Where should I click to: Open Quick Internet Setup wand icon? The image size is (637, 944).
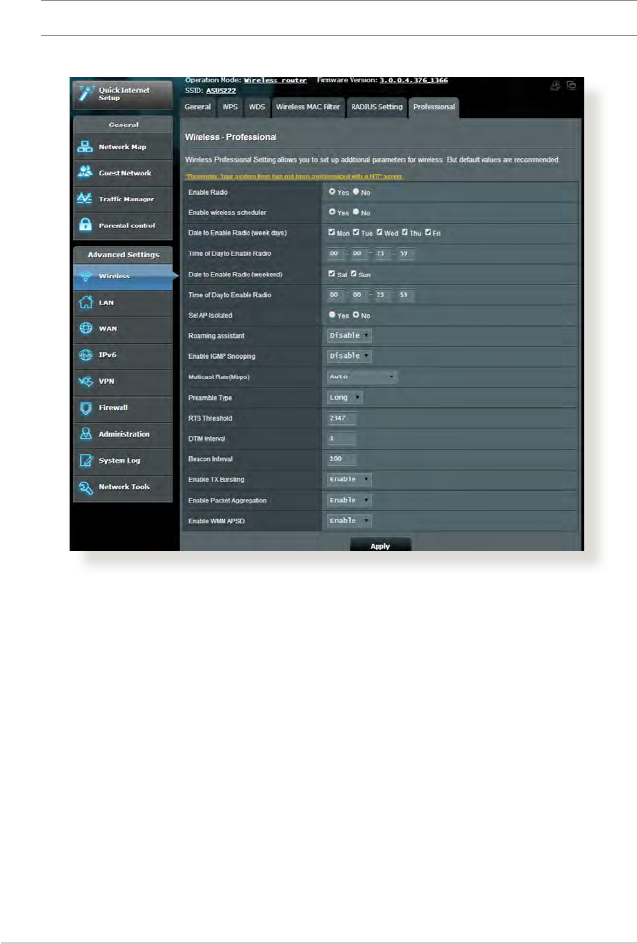click(x=87, y=93)
